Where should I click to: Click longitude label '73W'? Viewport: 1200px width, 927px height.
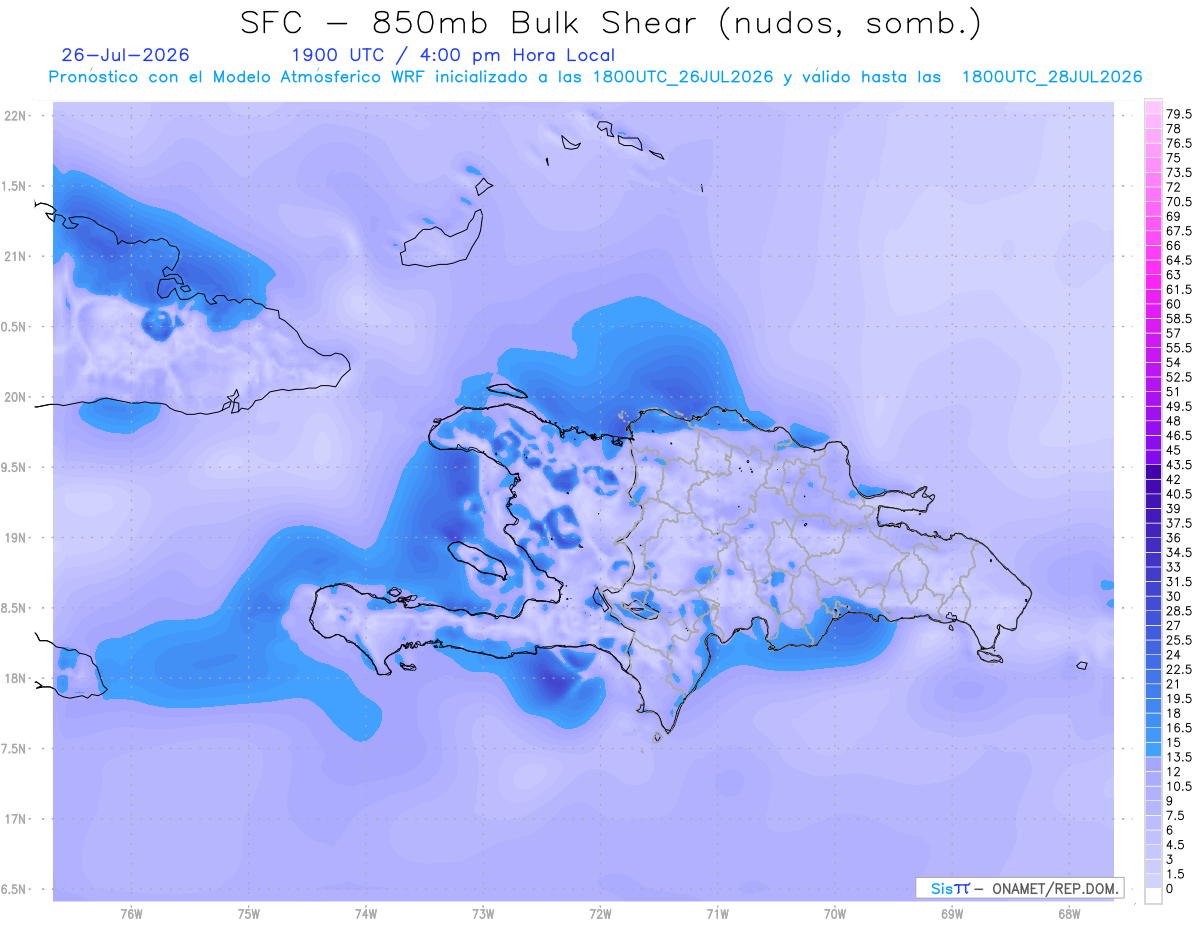click(483, 914)
